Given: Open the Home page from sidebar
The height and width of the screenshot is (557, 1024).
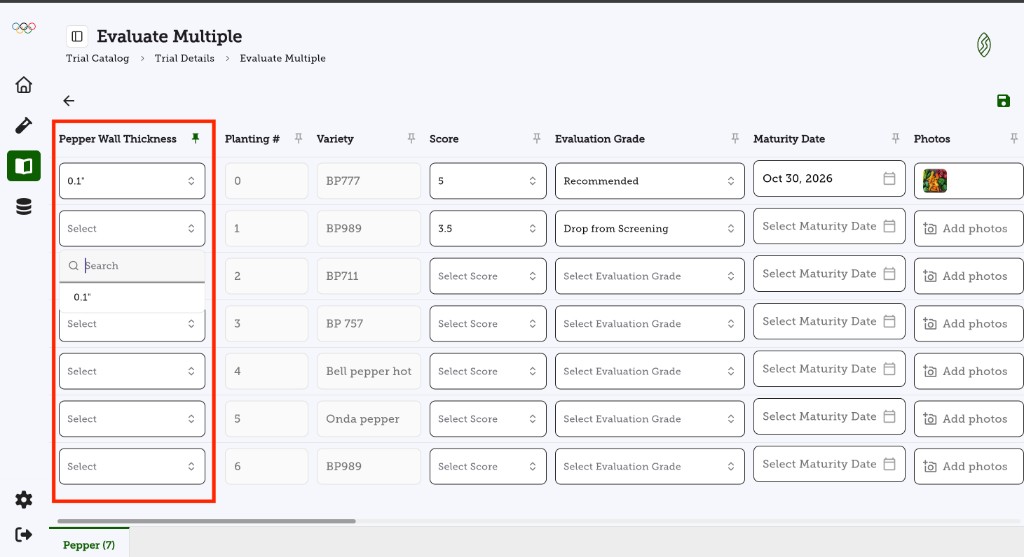Looking at the screenshot, I should pos(24,85).
